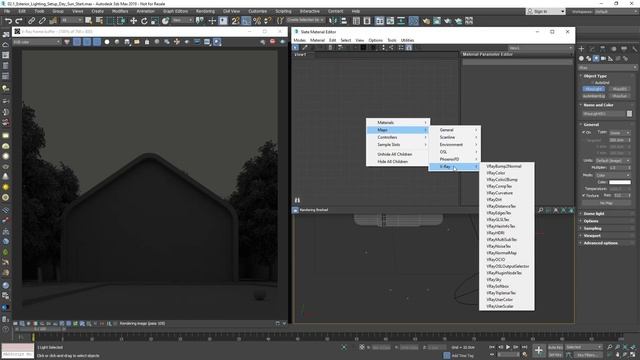Click the white circle RGB channel icon in frame buffer
This screenshot has width=640, height=360.
pyautogui.click(x=107, y=42)
